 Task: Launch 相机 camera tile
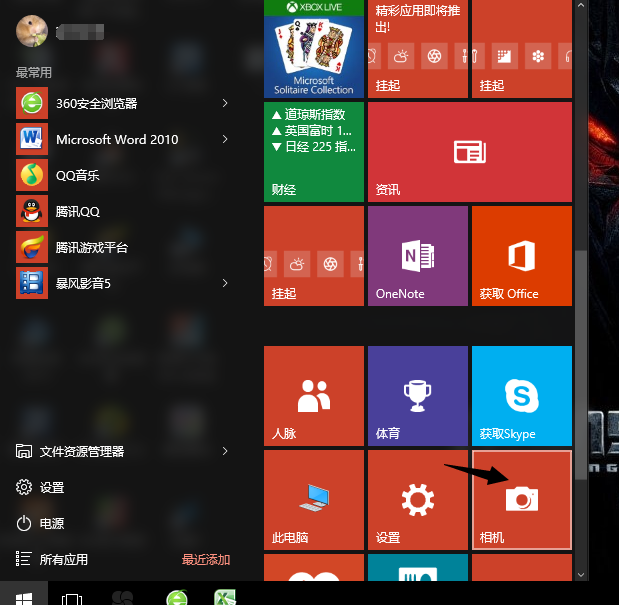[522, 500]
